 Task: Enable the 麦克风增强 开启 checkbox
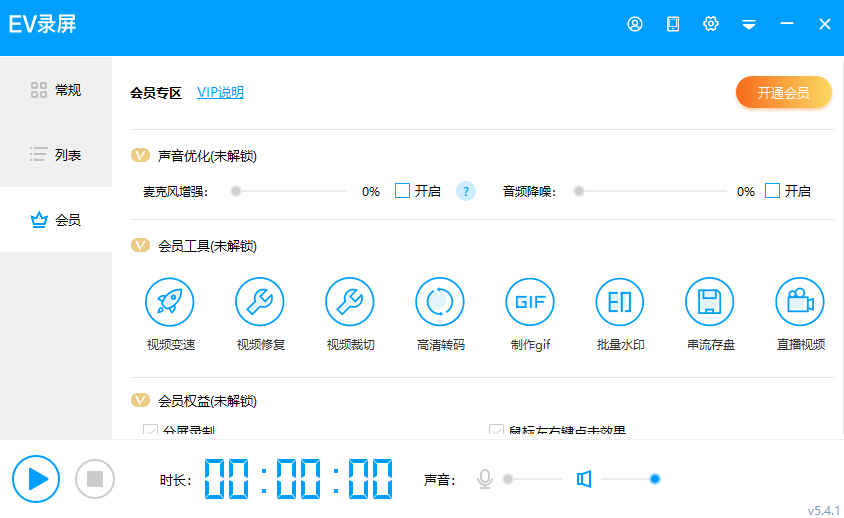[403, 191]
